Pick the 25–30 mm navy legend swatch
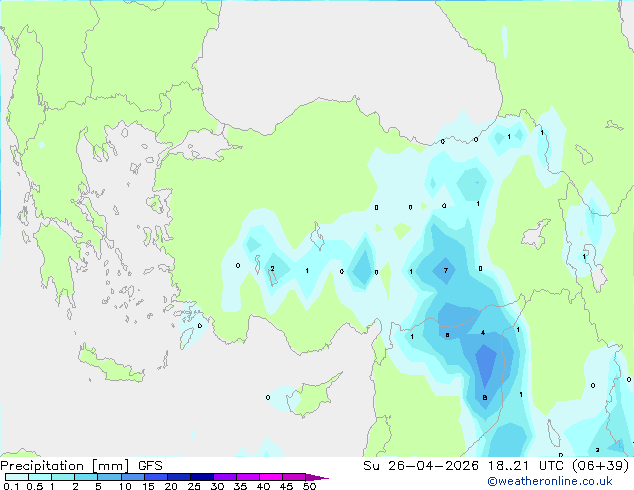The width and height of the screenshot is (634, 490). pos(202,477)
